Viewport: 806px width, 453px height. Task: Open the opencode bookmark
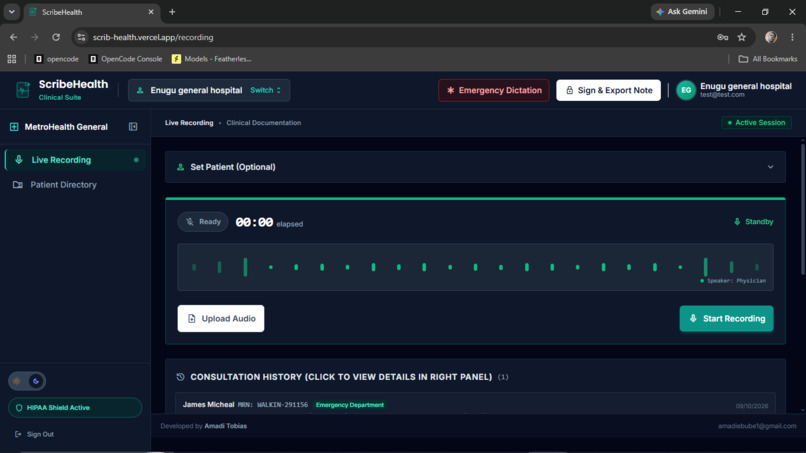coord(57,59)
